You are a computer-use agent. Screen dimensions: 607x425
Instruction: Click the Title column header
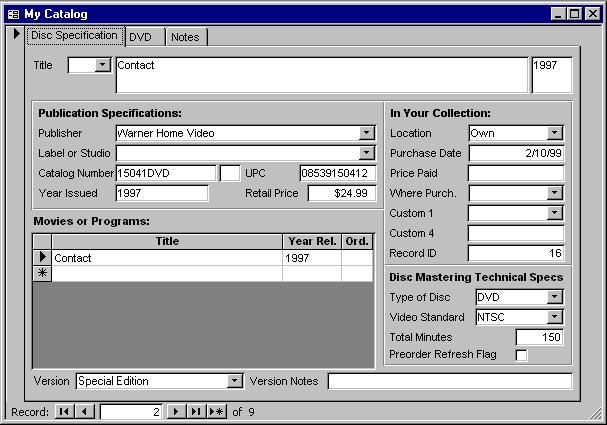pyautogui.click(x=167, y=241)
